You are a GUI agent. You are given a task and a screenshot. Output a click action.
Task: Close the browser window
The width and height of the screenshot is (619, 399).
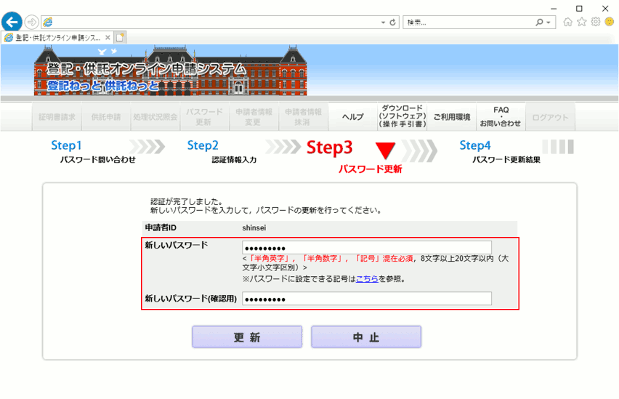[x=605, y=8]
